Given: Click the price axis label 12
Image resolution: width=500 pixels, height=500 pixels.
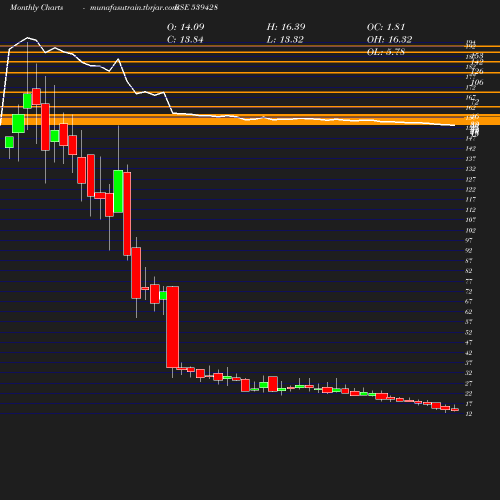Looking at the screenshot, I should tap(469, 414).
